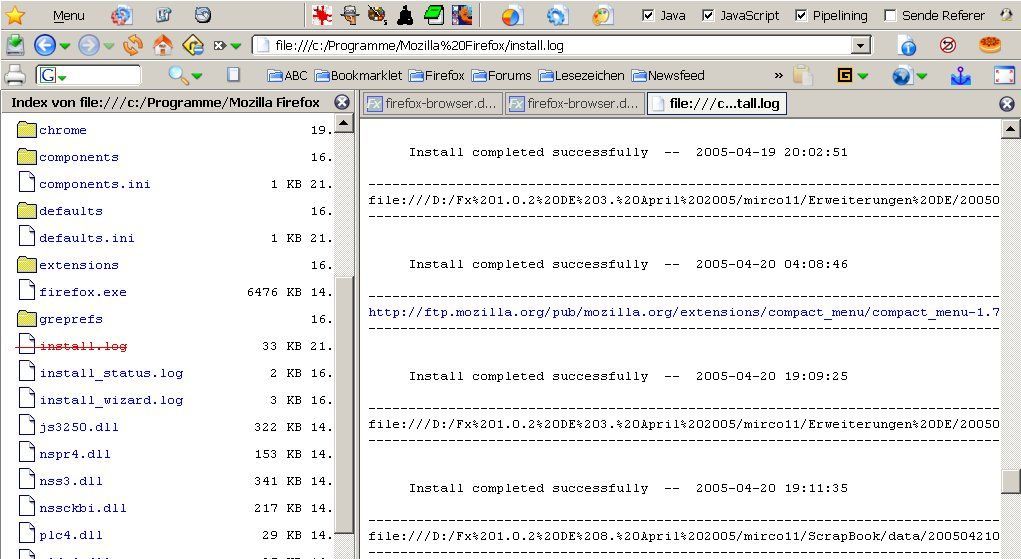Open the Forward history dropdown arrow
Viewport: 1021px width, 559px height.
(x=108, y=46)
